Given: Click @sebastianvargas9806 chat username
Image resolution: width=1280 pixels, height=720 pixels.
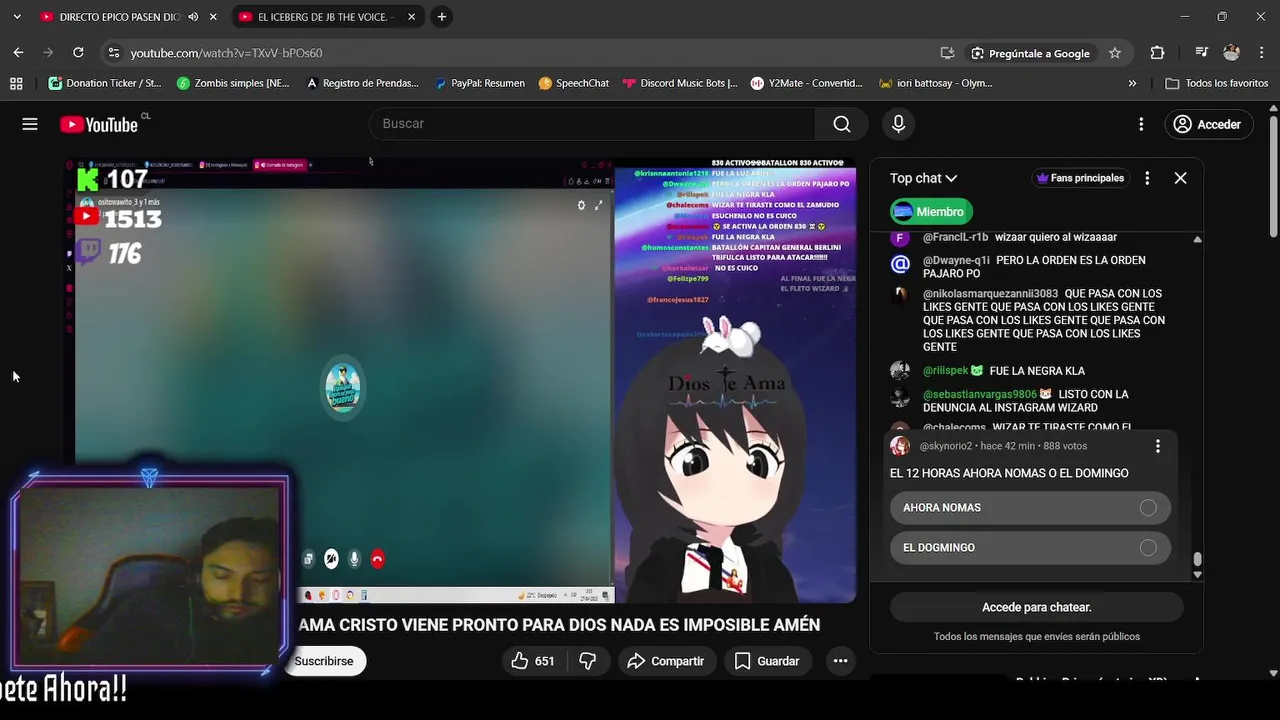Looking at the screenshot, I should [979, 394].
